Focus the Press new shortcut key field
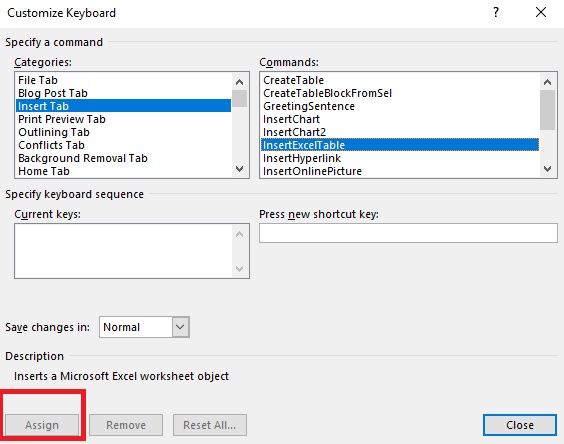This screenshot has width=564, height=444. pos(408,233)
